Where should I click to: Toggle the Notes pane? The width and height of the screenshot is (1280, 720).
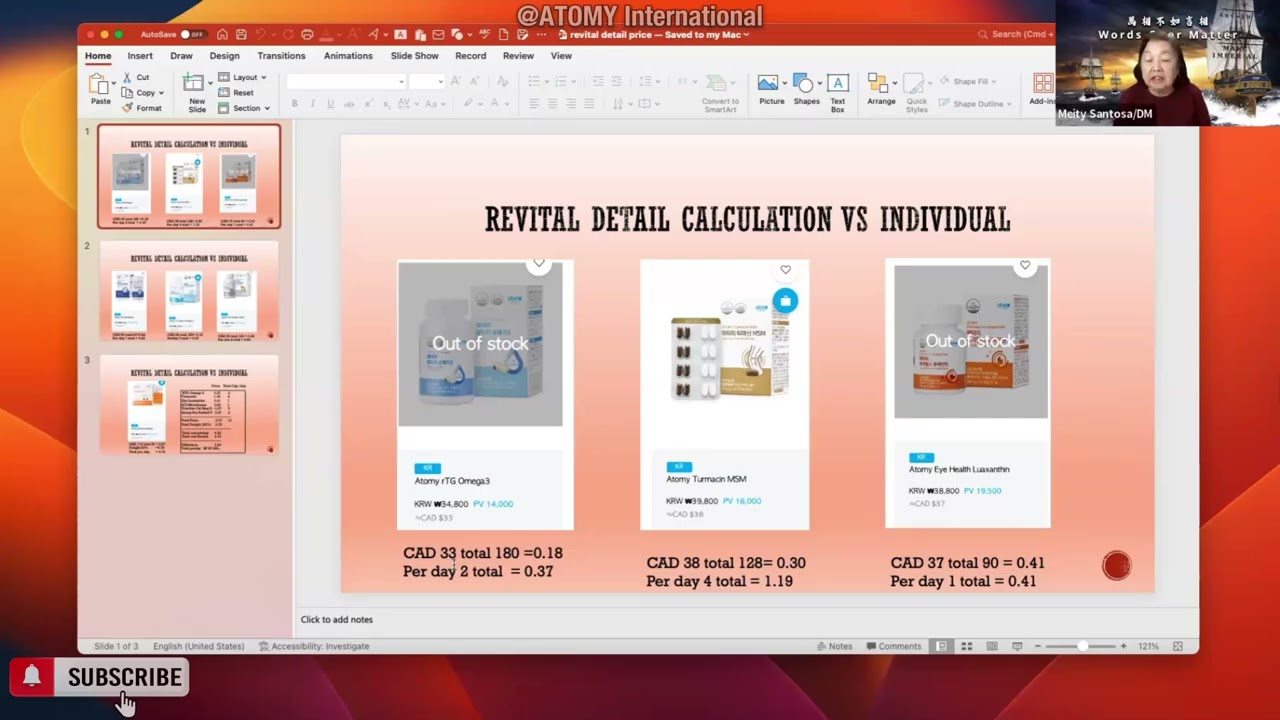[x=834, y=646]
